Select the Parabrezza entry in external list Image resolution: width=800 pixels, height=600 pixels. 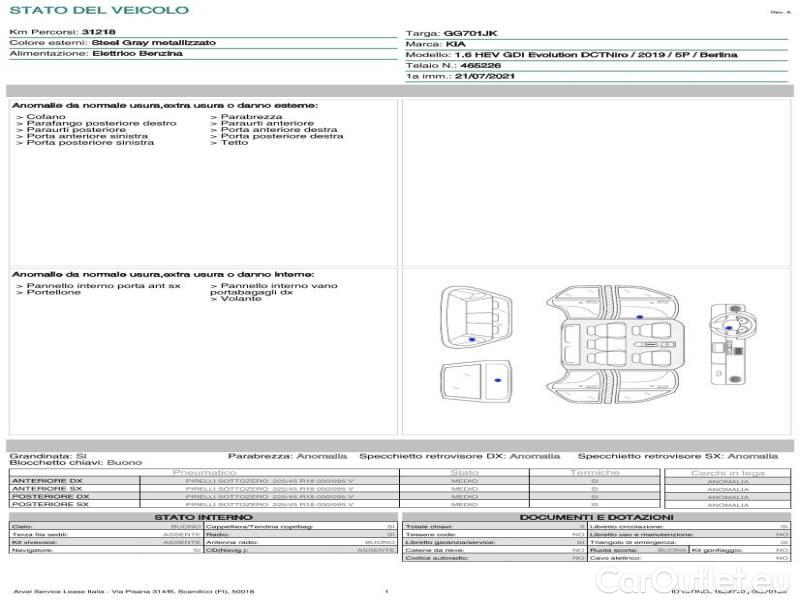coord(246,116)
